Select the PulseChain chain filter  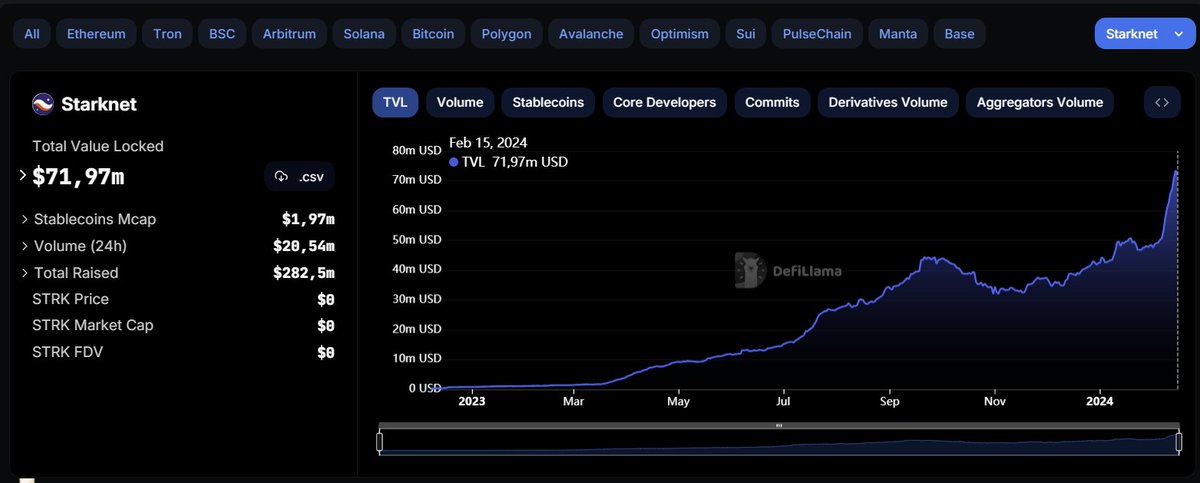coord(817,34)
